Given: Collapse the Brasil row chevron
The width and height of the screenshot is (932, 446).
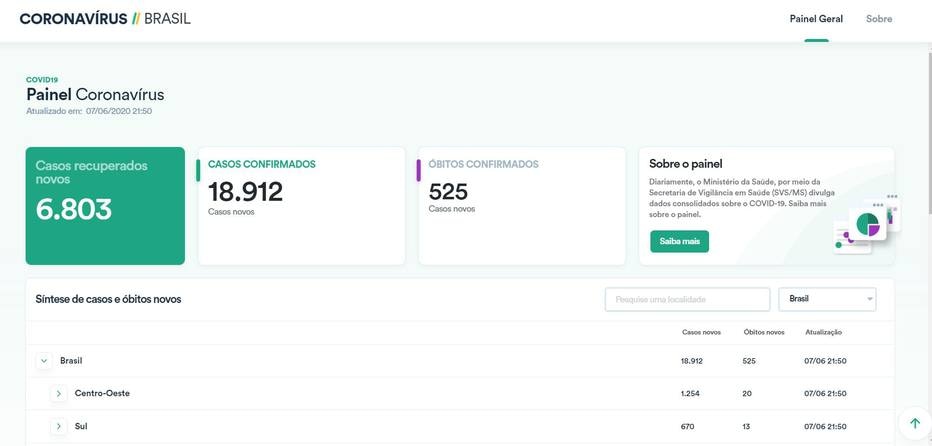Looking at the screenshot, I should click(x=44, y=361).
